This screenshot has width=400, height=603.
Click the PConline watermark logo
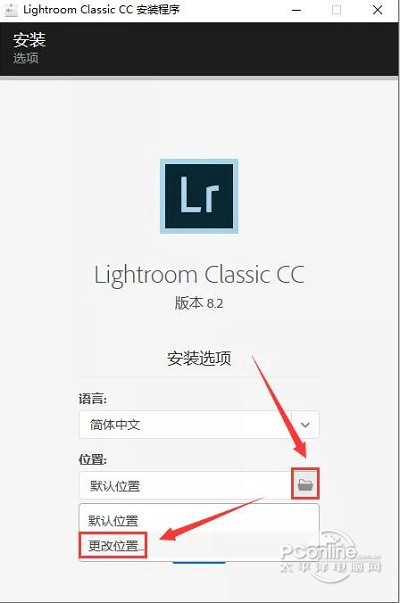click(x=330, y=557)
